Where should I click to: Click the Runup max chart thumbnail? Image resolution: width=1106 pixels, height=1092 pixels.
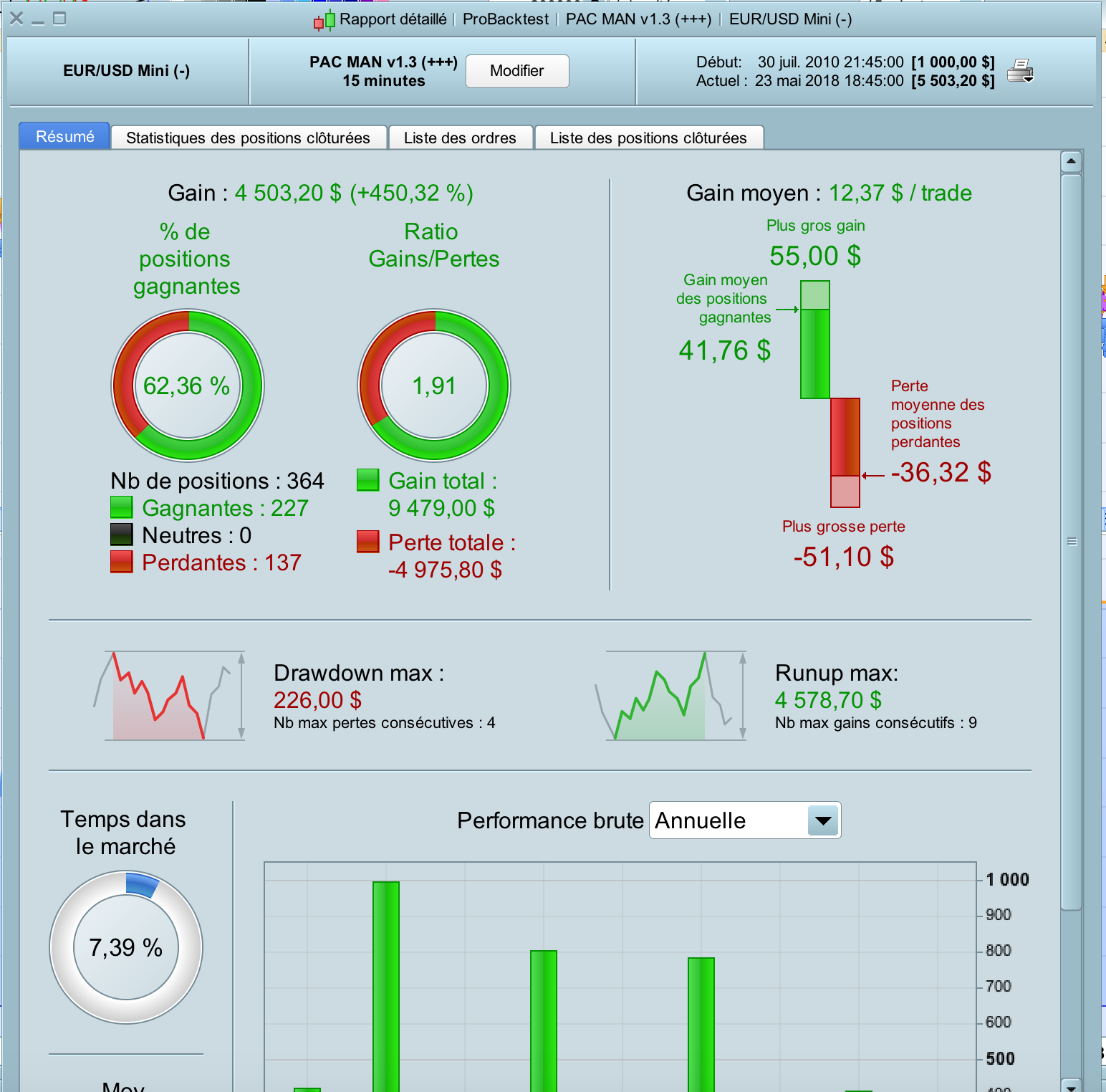click(x=672, y=695)
